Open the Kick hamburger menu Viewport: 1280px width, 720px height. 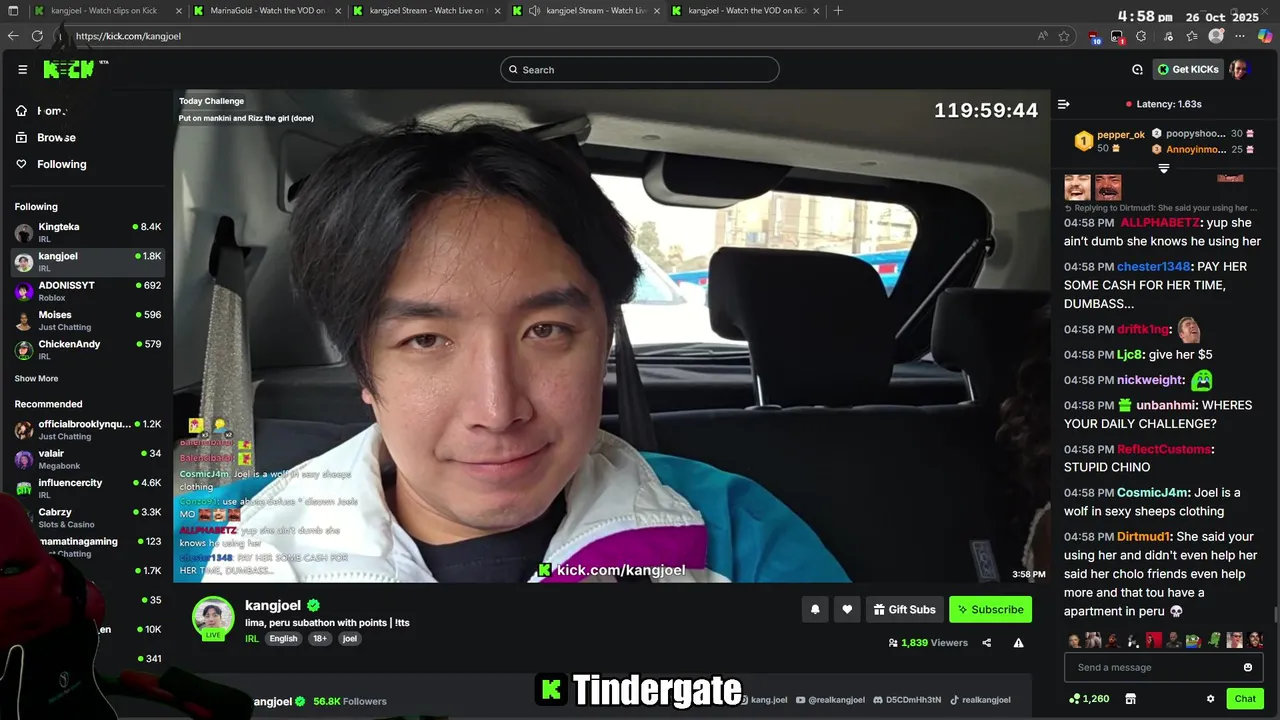pyautogui.click(x=22, y=69)
